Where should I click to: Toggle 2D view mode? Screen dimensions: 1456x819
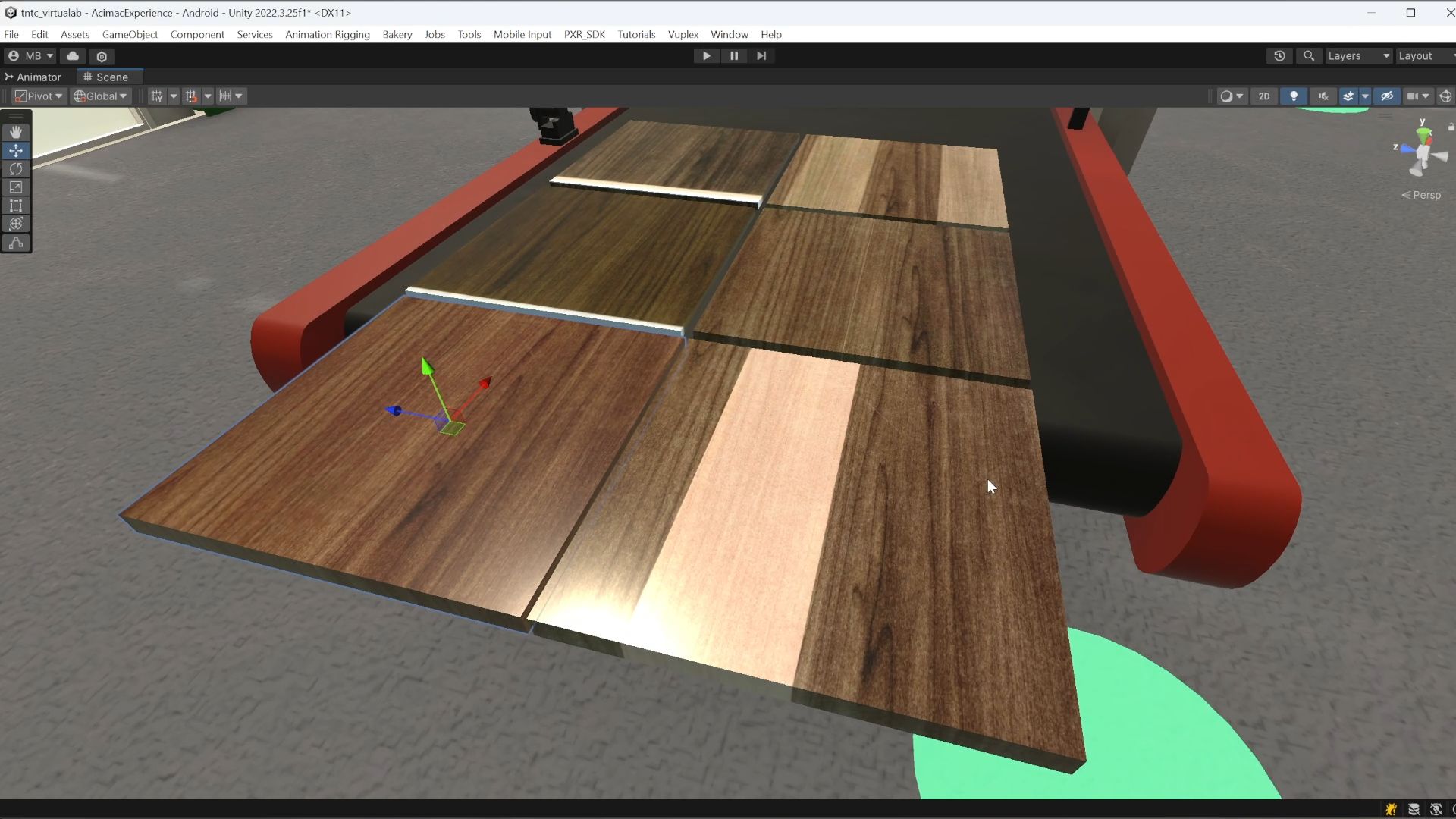(x=1263, y=96)
